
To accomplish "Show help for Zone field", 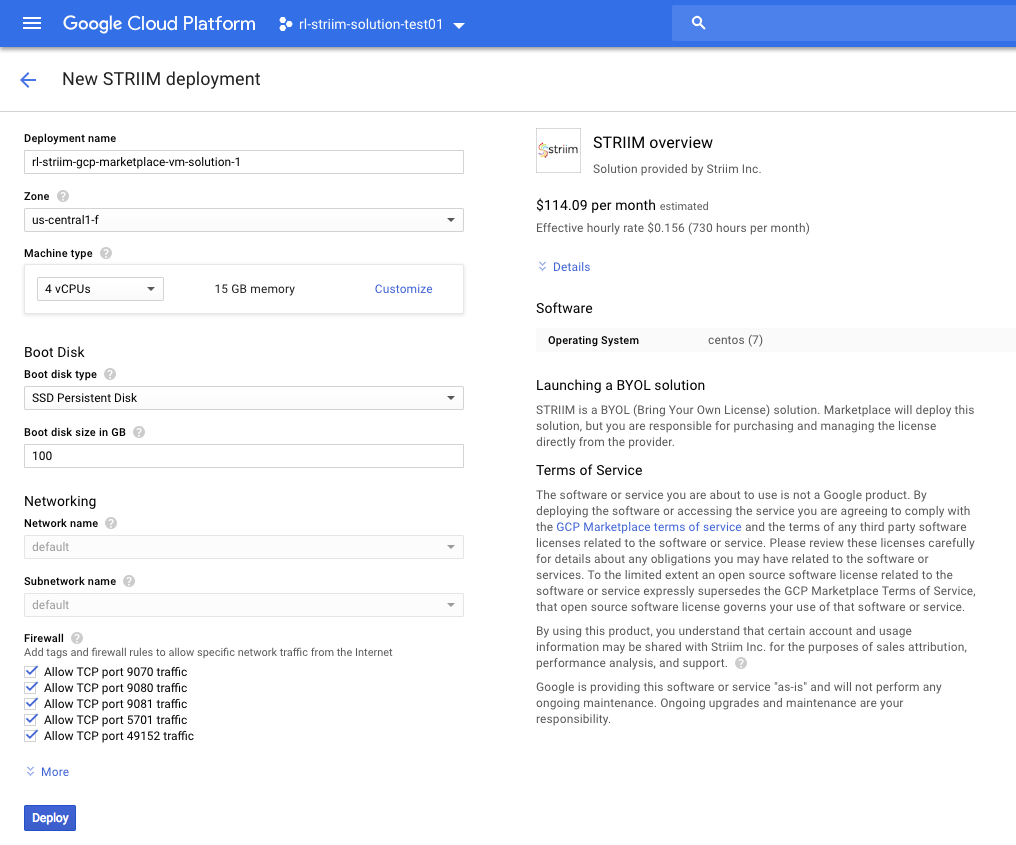I will point(63,196).
